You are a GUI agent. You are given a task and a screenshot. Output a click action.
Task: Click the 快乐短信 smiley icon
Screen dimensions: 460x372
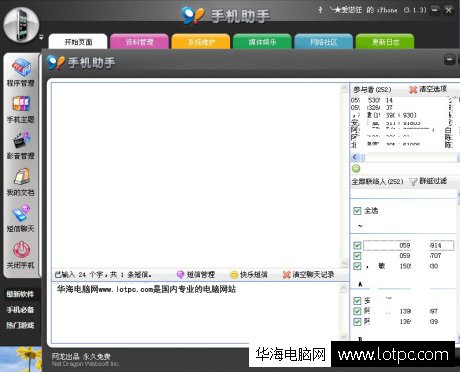[234, 275]
